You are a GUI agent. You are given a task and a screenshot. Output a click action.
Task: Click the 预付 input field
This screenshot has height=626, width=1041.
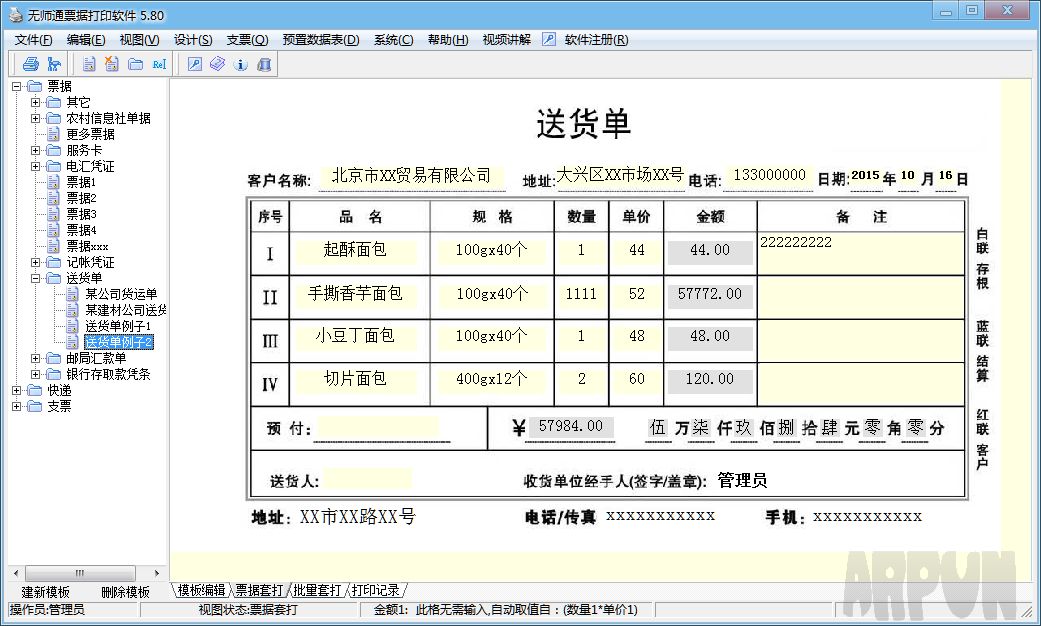[x=378, y=427]
